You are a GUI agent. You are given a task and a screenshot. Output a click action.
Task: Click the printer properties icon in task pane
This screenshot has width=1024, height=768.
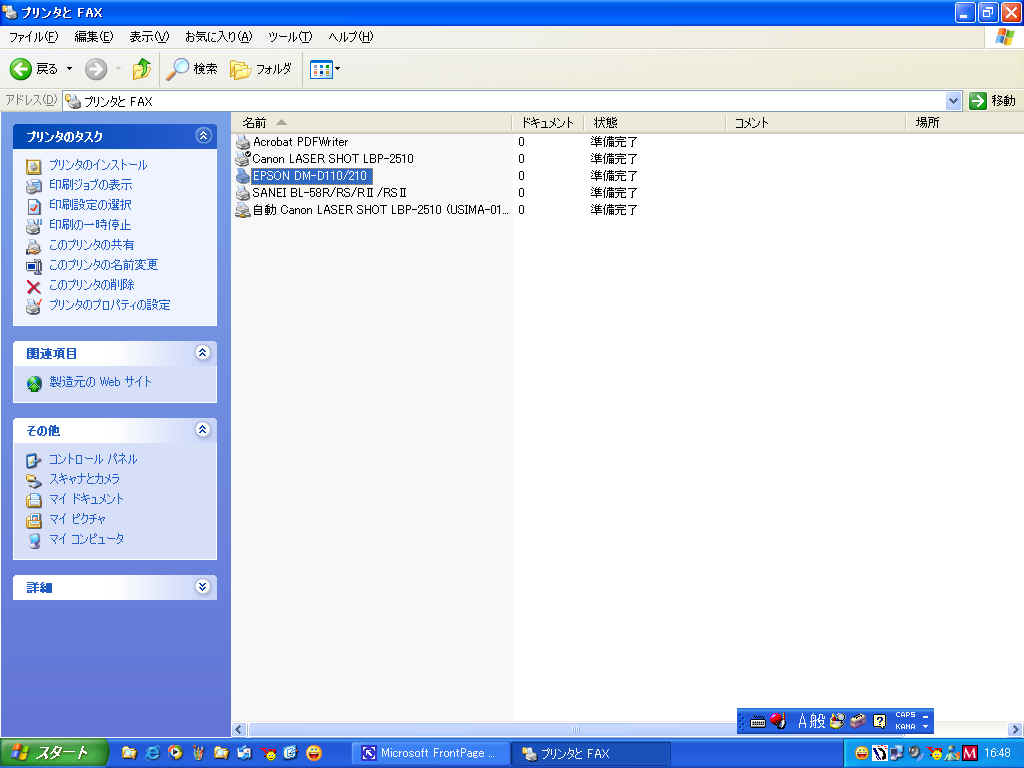[34, 306]
